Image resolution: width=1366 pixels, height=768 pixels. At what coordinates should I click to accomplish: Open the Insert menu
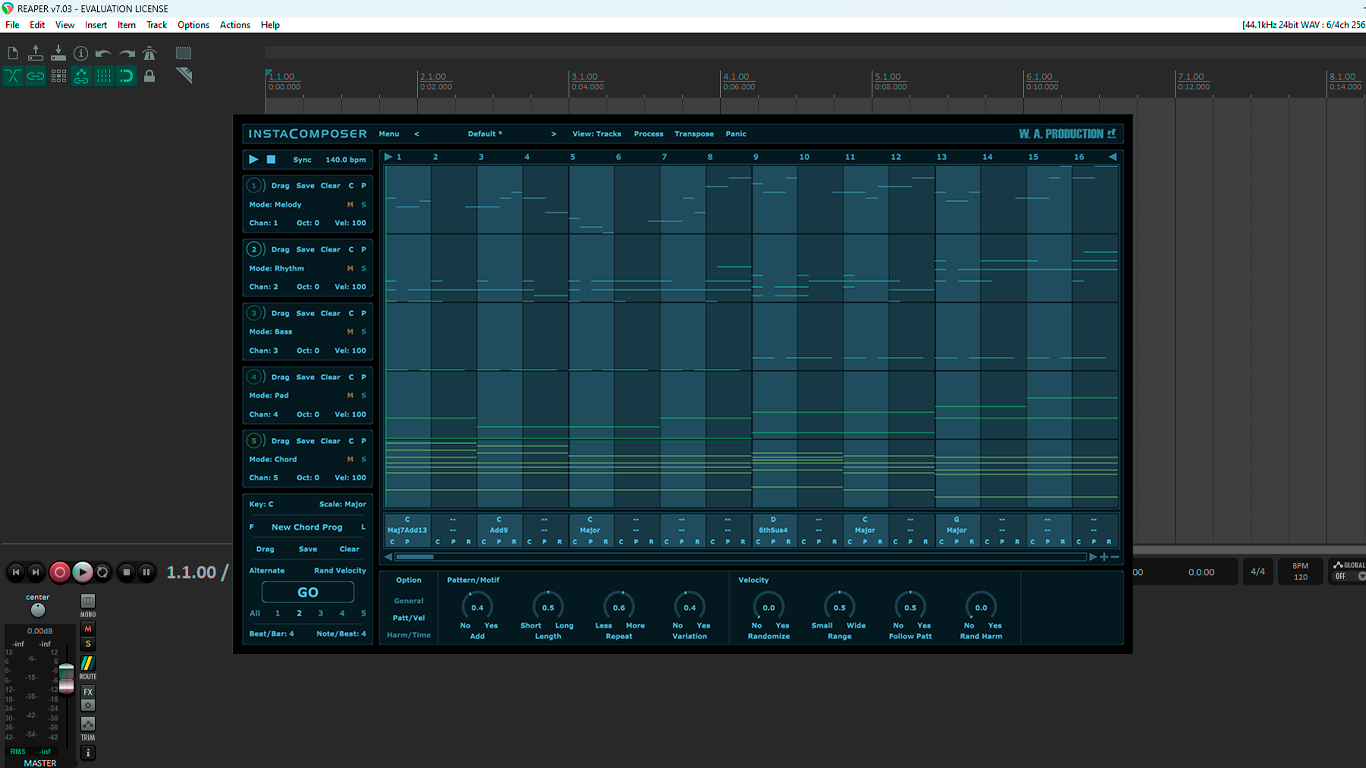pyautogui.click(x=96, y=25)
